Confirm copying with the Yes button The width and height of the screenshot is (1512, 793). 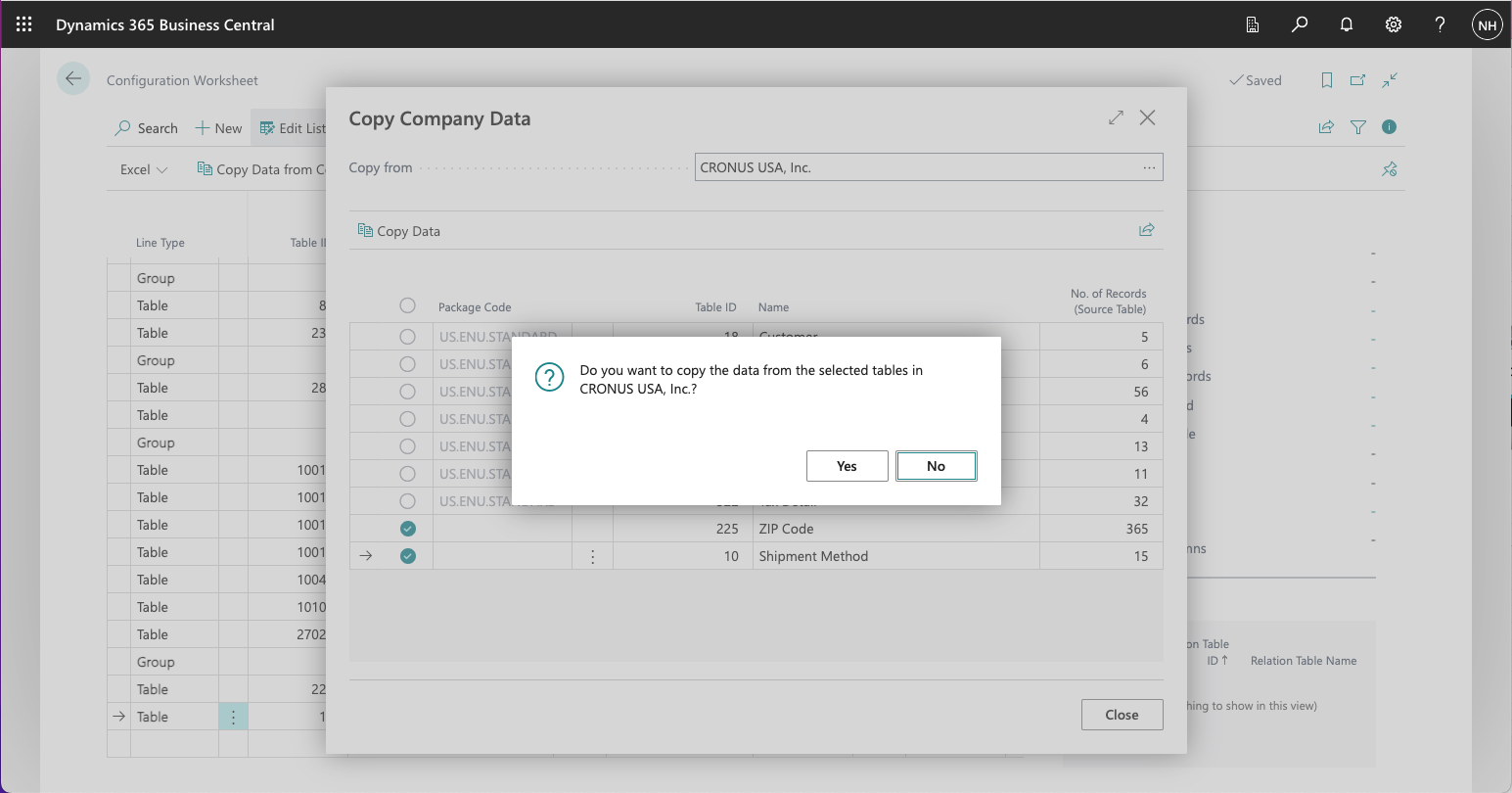tap(847, 466)
